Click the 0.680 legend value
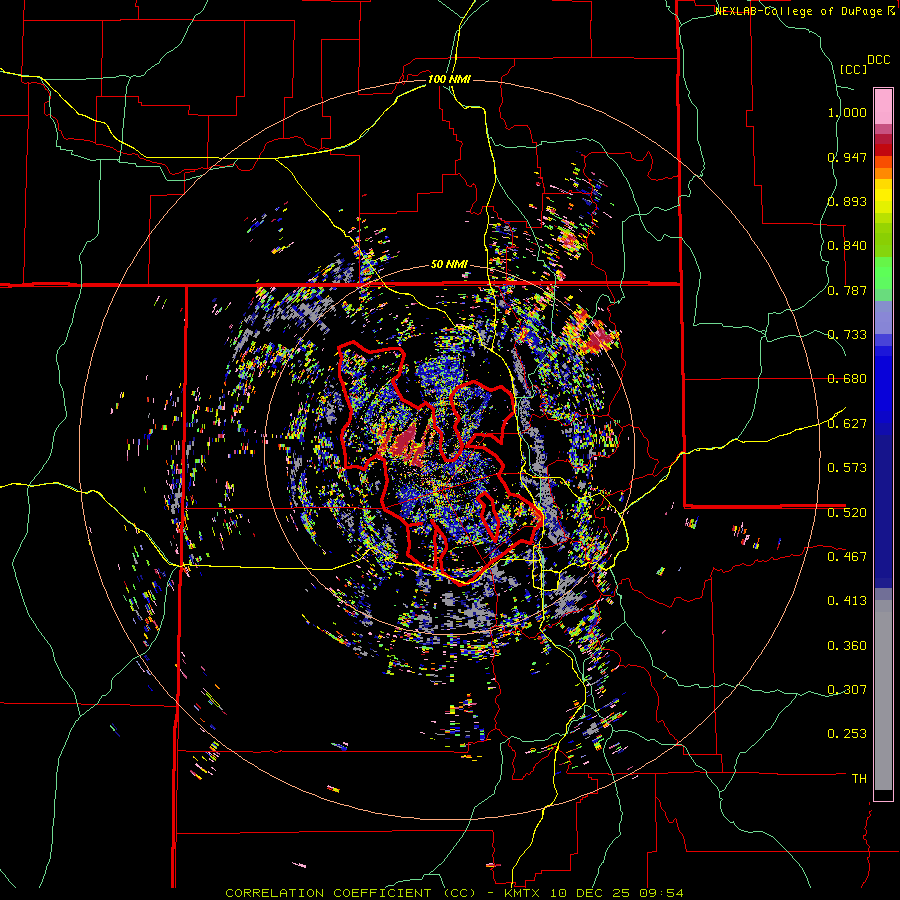 847,379
